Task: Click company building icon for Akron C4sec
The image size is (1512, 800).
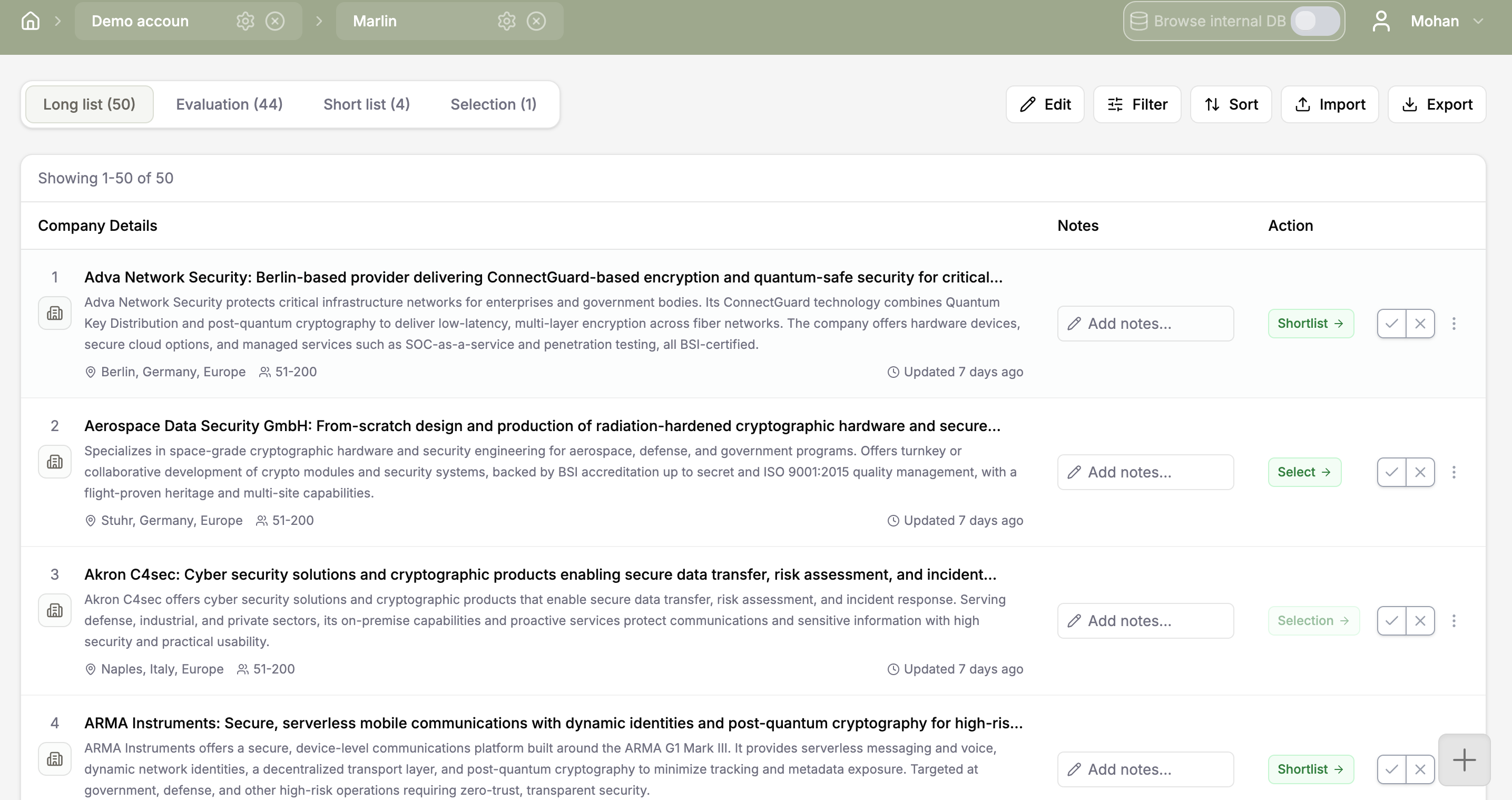Action: [55, 610]
